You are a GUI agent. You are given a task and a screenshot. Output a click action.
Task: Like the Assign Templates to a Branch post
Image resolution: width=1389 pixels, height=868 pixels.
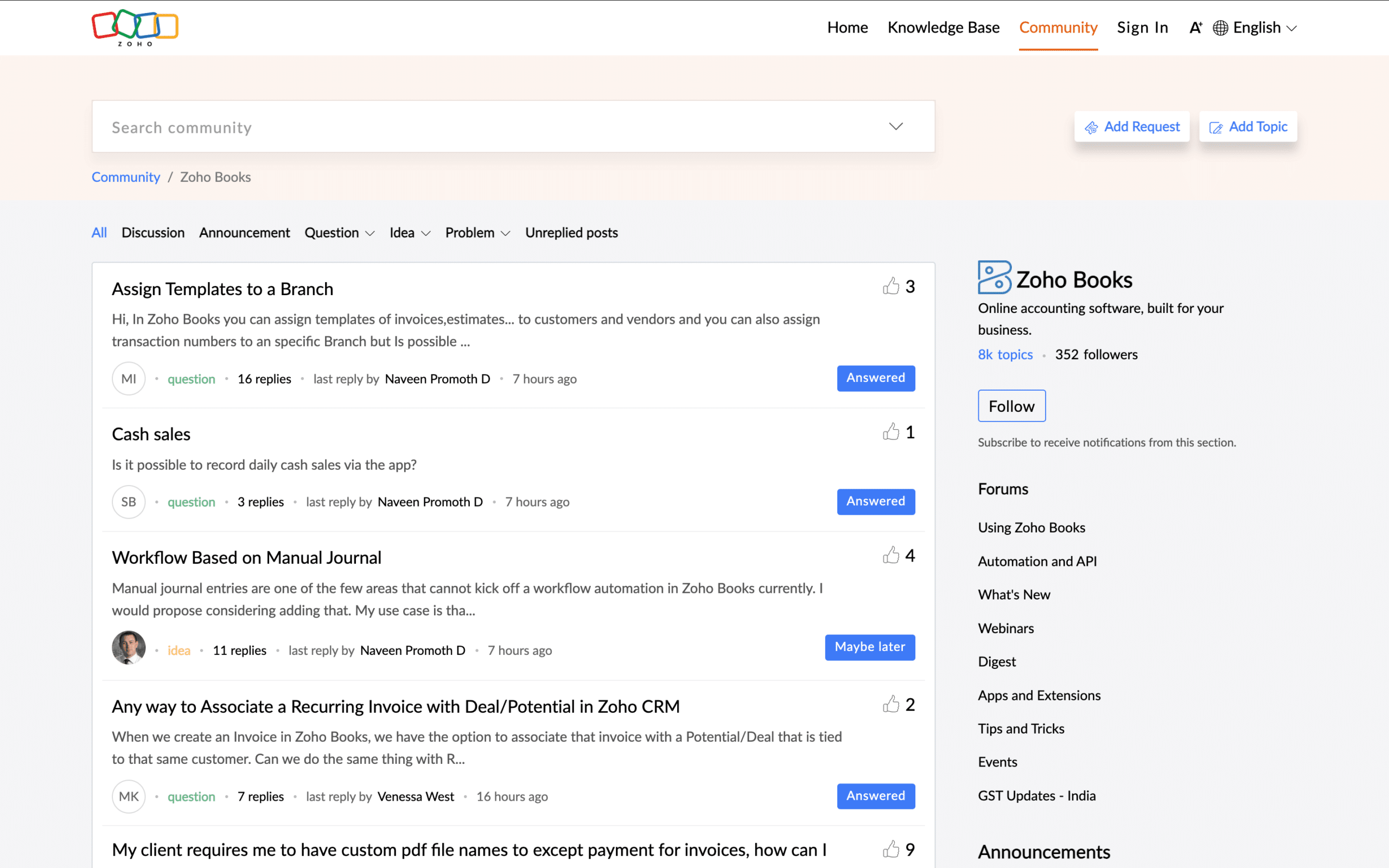[x=891, y=285]
